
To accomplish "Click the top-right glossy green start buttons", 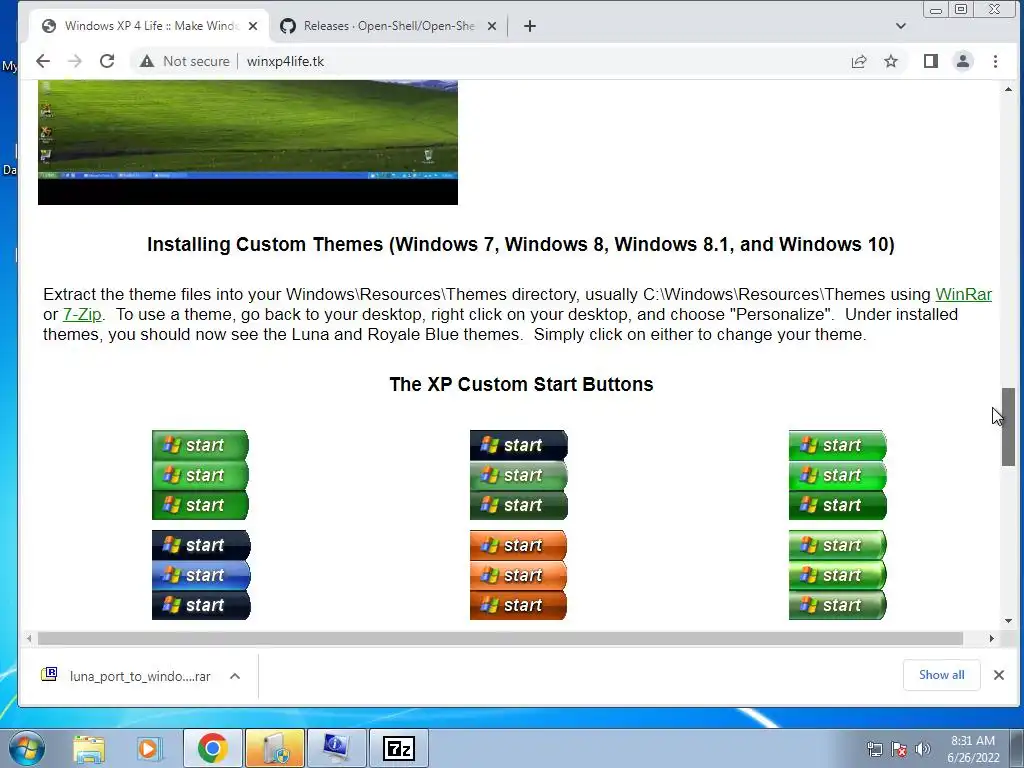I will tap(837, 475).
